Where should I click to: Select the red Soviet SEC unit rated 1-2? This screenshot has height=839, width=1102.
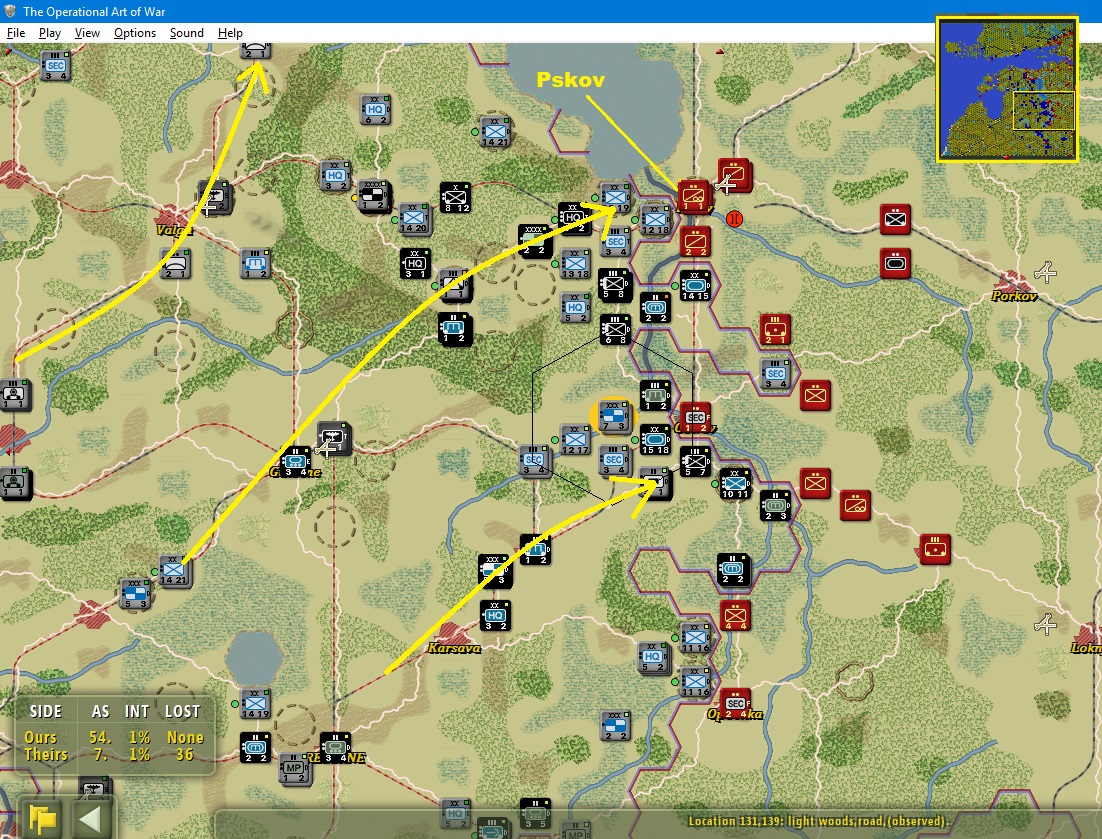tap(695, 418)
